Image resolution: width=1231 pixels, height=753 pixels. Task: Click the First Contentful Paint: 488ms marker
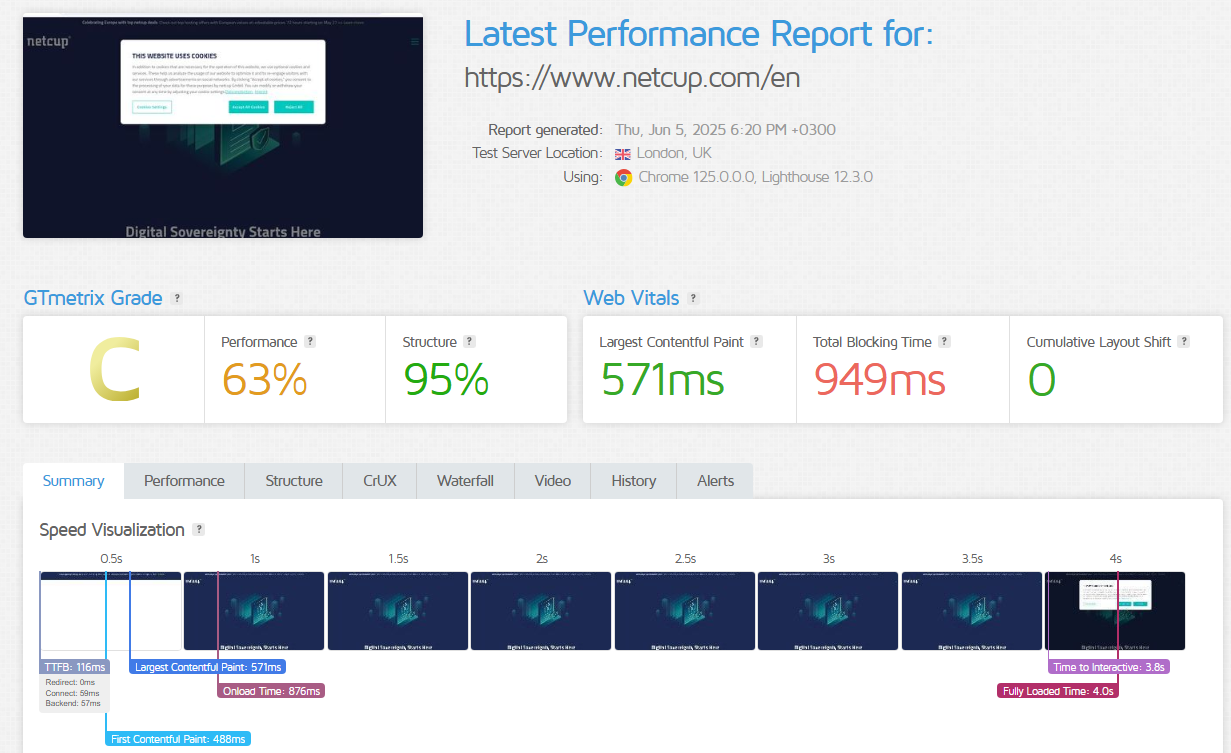pyautogui.click(x=178, y=739)
